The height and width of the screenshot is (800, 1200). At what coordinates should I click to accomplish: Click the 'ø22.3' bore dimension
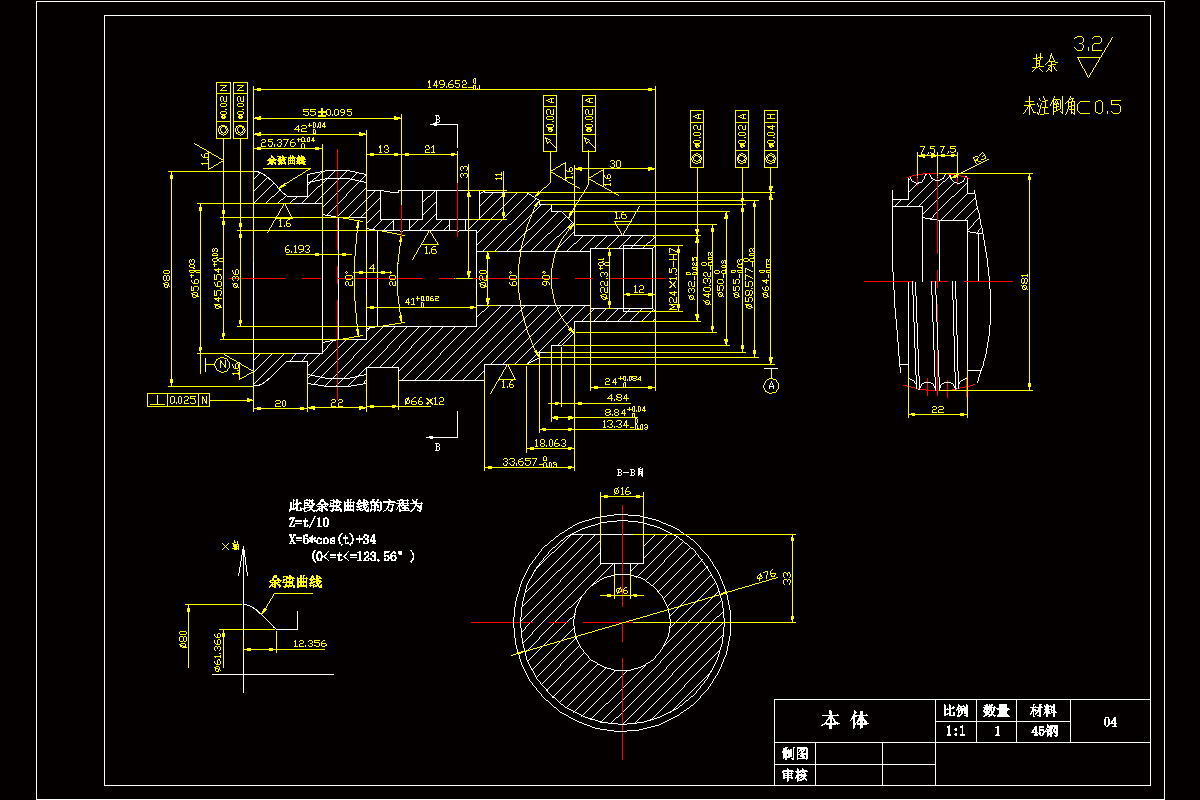(604, 279)
